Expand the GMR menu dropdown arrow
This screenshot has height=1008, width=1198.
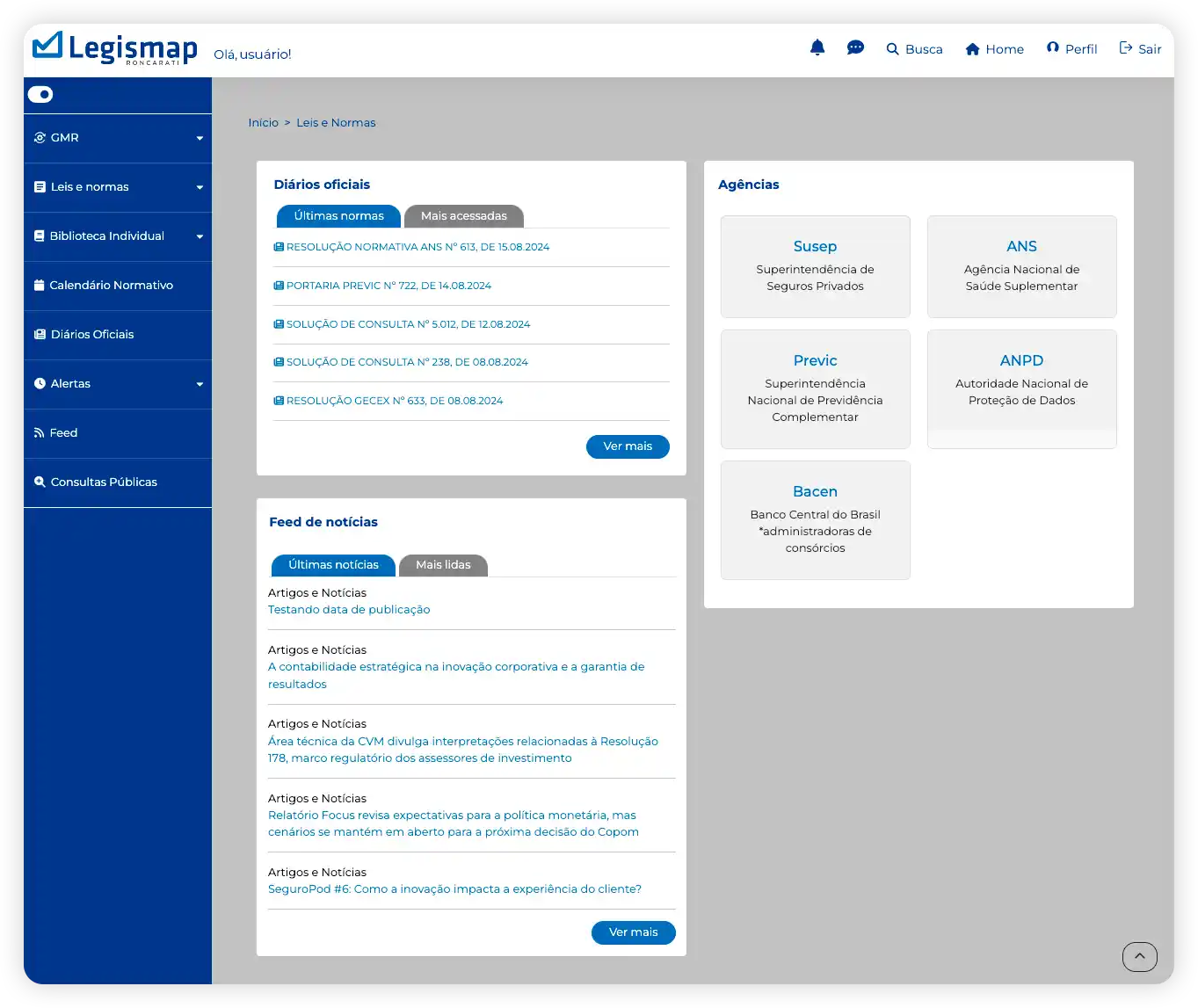point(200,138)
